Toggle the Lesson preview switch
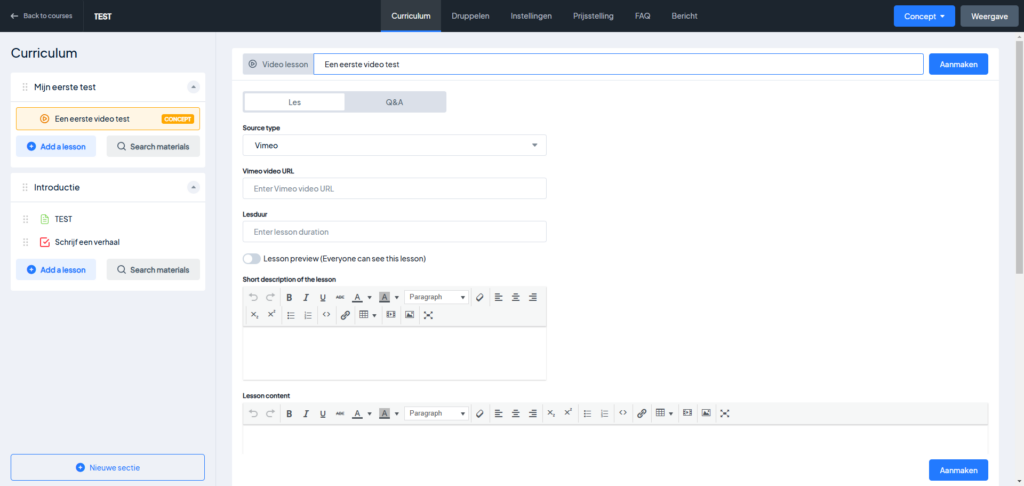 [x=251, y=259]
